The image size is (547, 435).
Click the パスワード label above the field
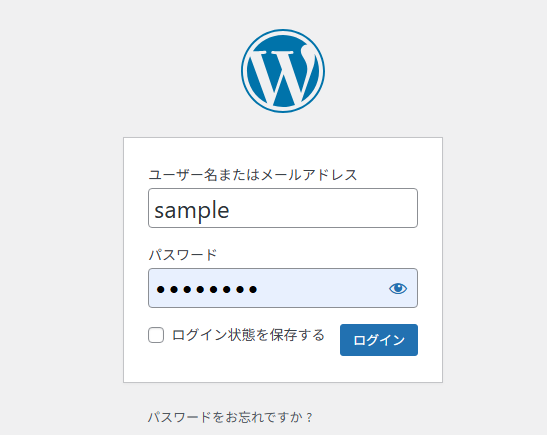click(x=182, y=255)
